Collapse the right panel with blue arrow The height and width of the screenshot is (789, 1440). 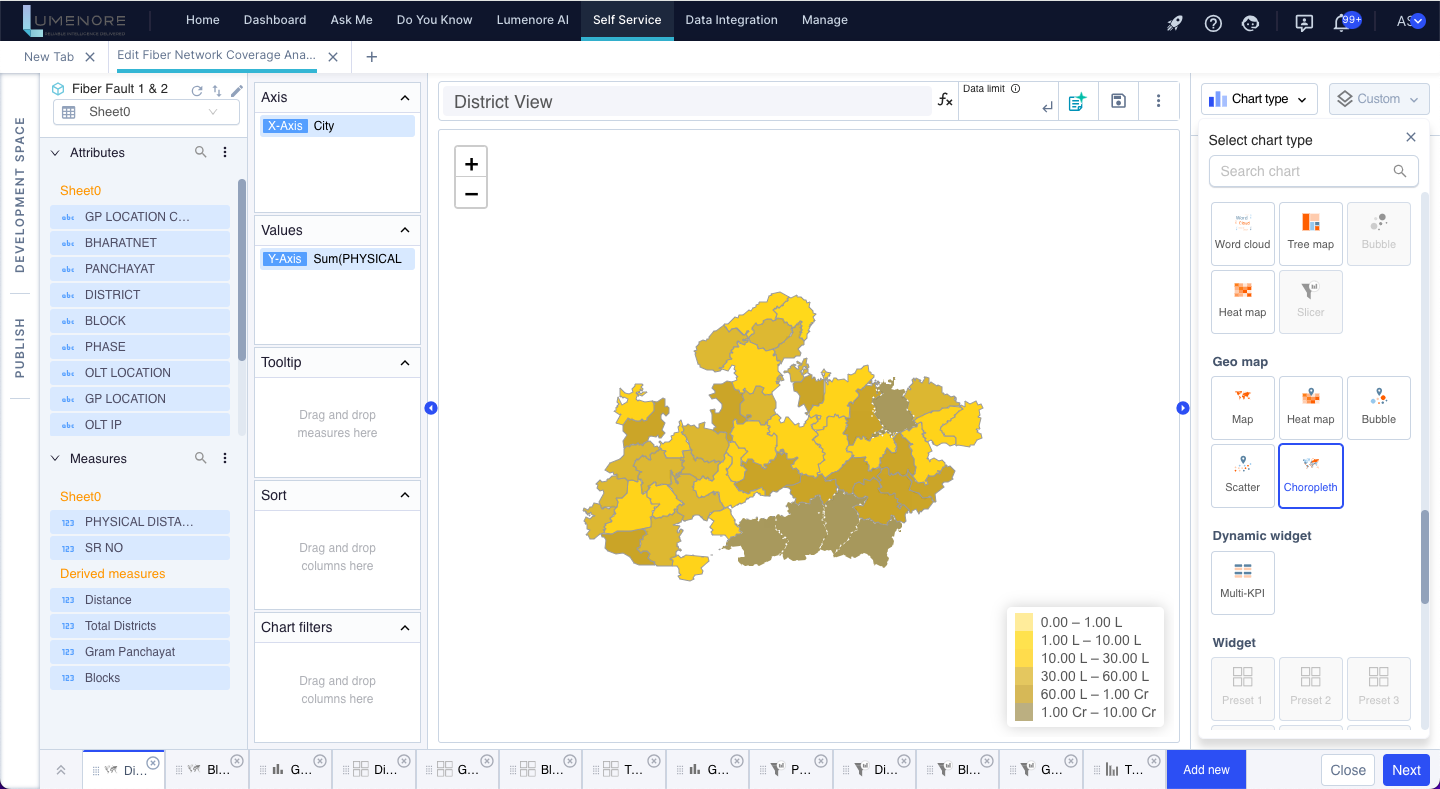[1183, 408]
